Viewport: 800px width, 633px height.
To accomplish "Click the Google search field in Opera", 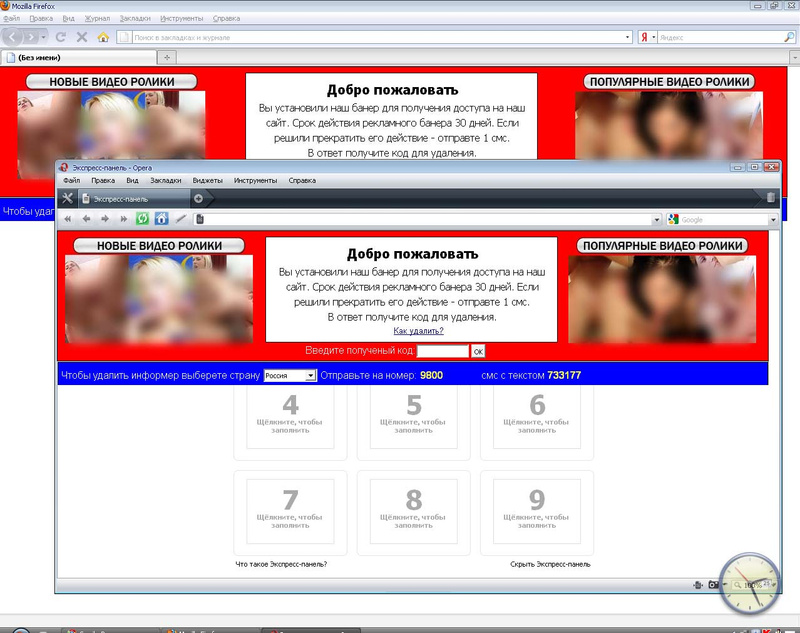I will coord(724,220).
